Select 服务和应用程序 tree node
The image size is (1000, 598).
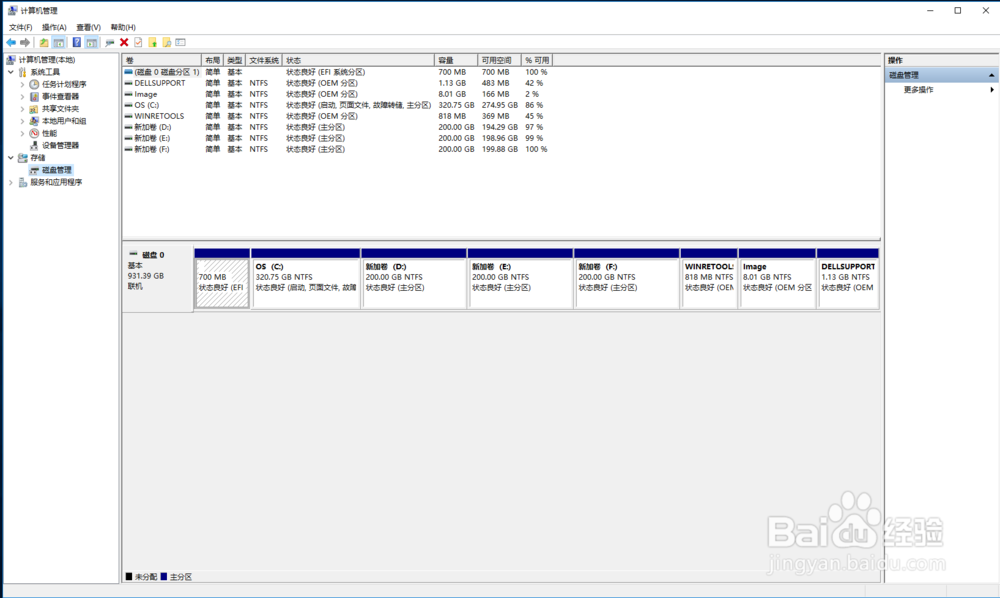(56, 182)
